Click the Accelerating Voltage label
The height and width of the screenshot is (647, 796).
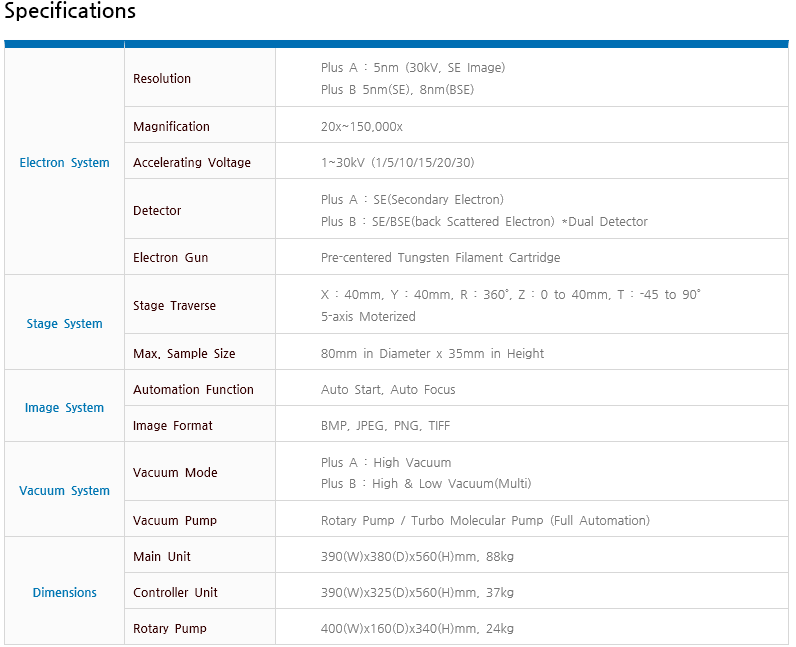click(192, 162)
